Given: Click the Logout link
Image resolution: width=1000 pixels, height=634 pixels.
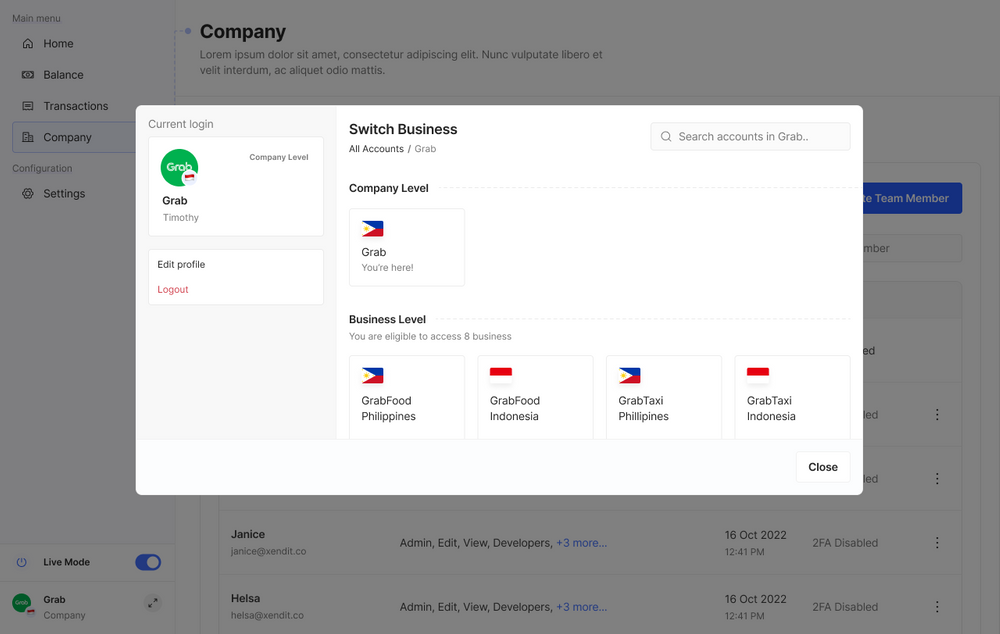Looking at the screenshot, I should [172, 289].
